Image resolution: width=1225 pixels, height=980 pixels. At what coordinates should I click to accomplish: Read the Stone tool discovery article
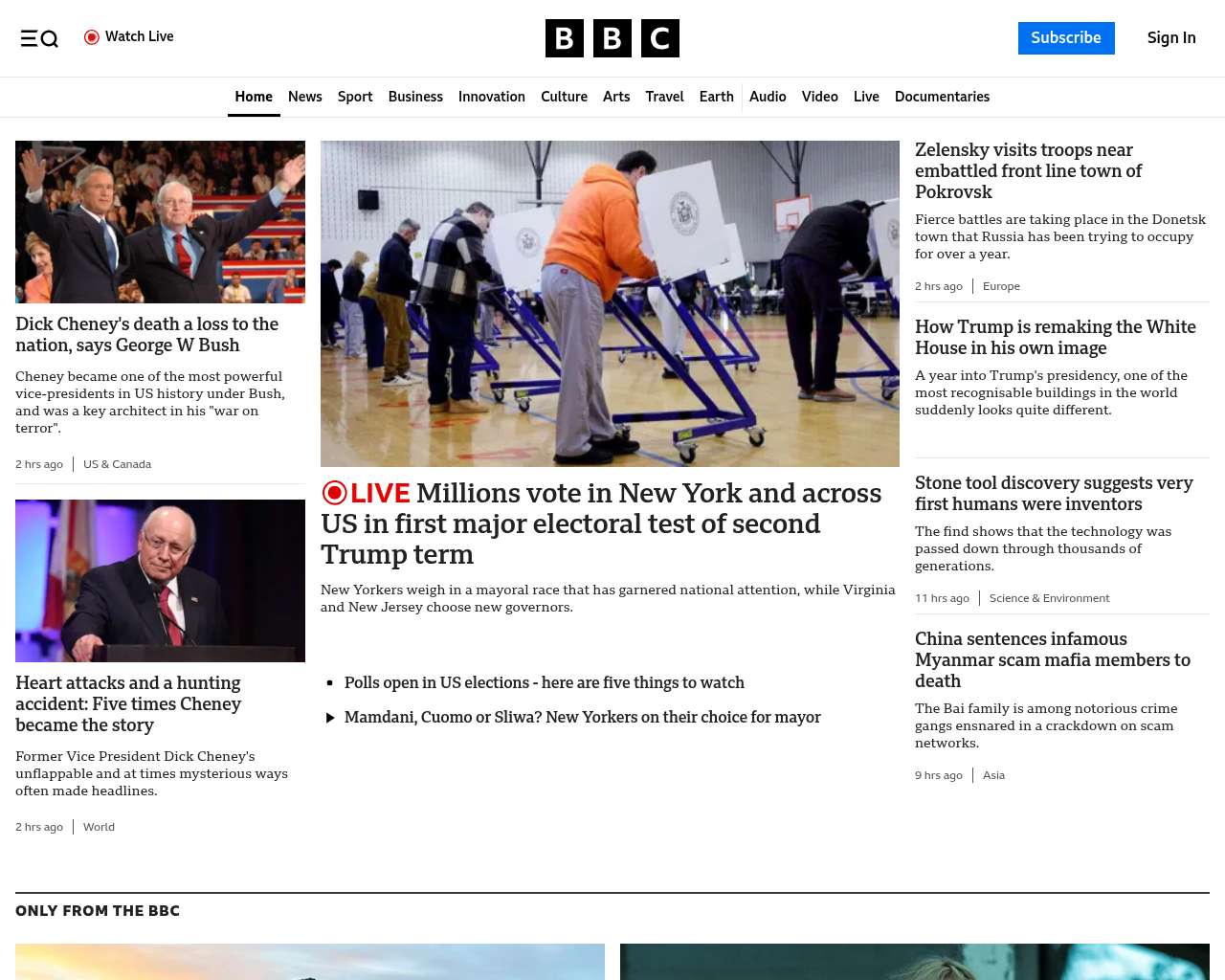[1053, 494]
